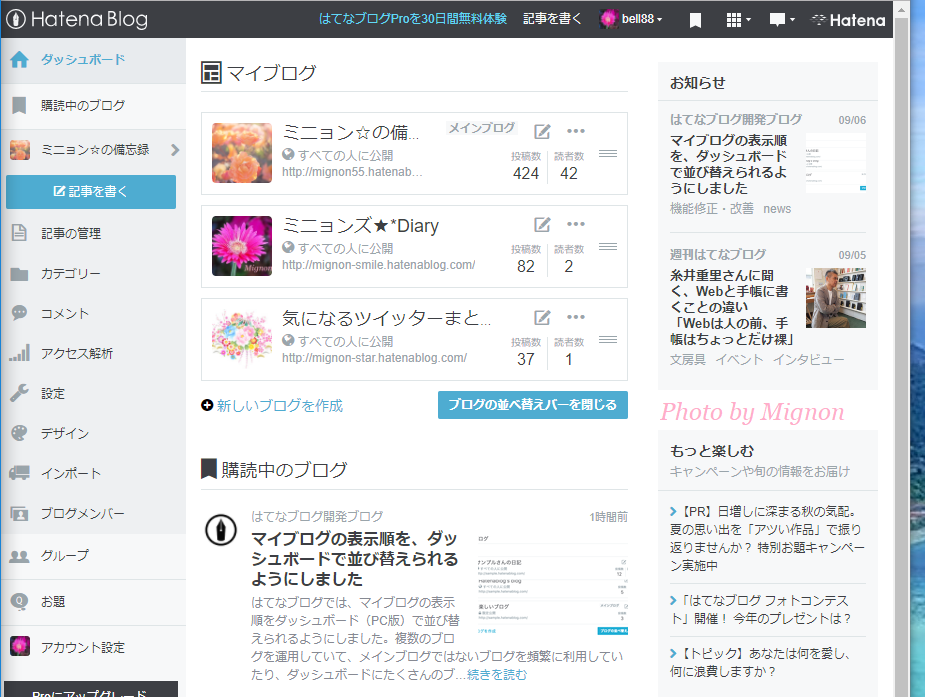
Task: Click はてなブログ開発ブログ in お知らせ
Action: pos(736,120)
